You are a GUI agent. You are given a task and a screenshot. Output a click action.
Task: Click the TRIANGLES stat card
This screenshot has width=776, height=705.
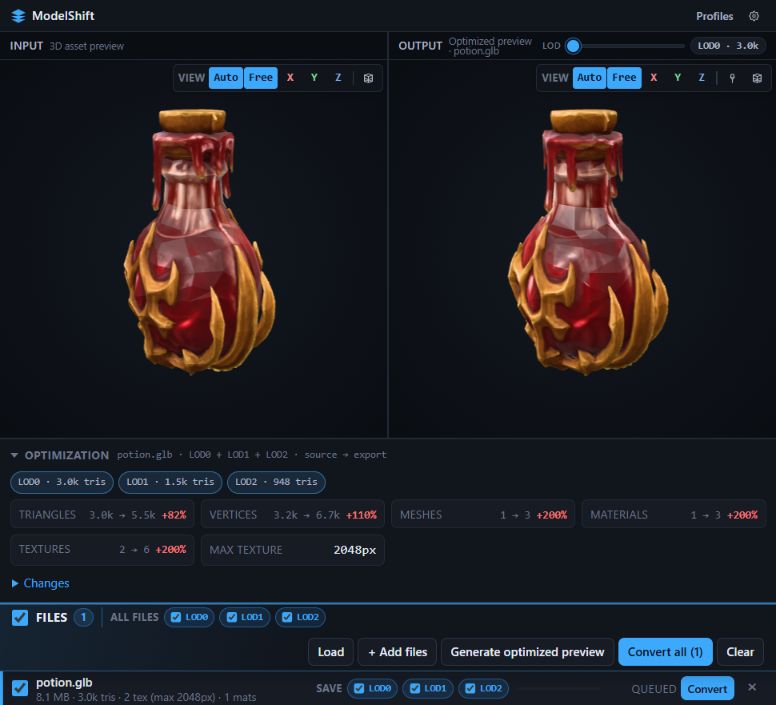(x=102, y=515)
